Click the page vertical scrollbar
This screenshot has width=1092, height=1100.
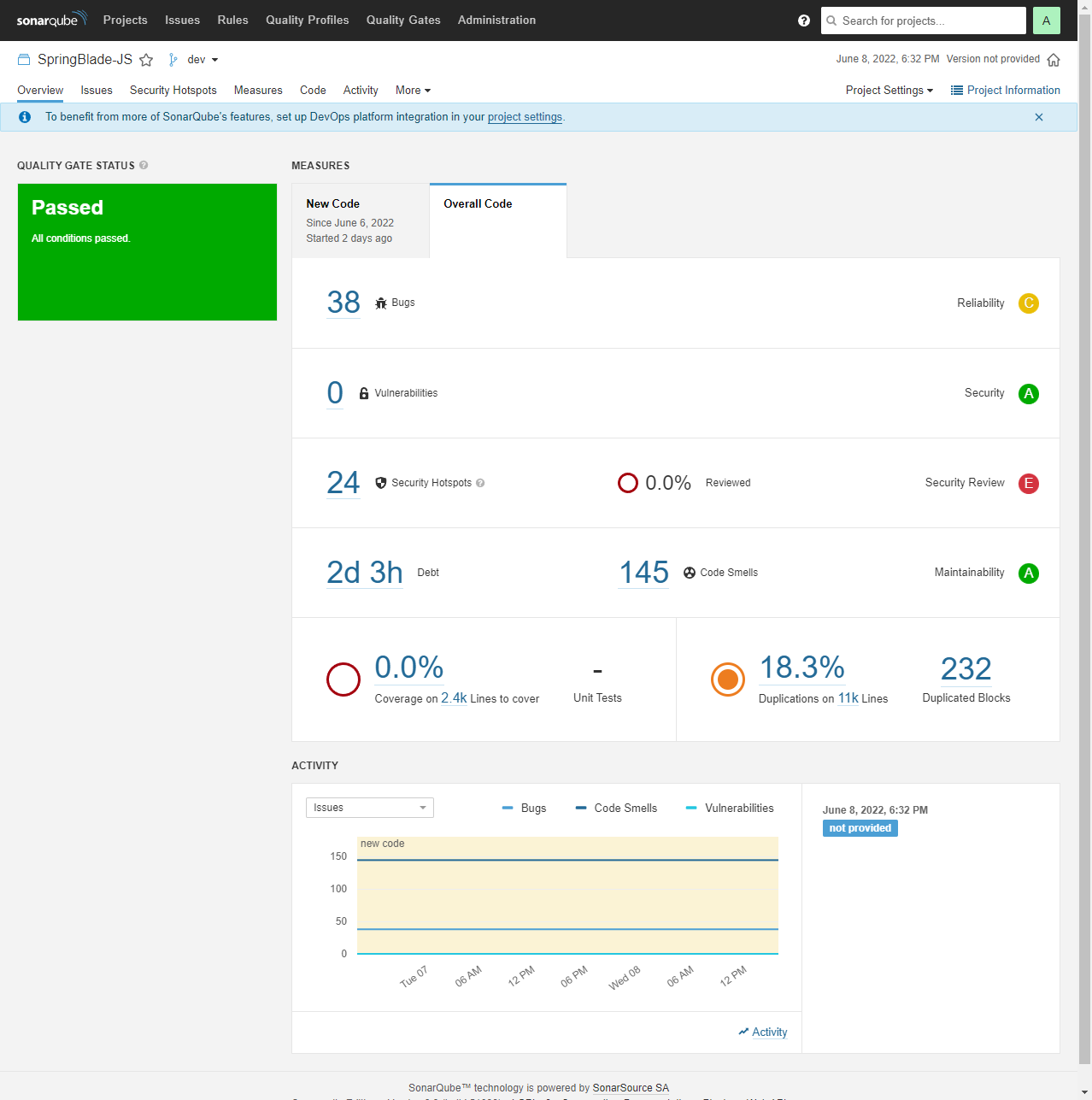coord(1084,538)
